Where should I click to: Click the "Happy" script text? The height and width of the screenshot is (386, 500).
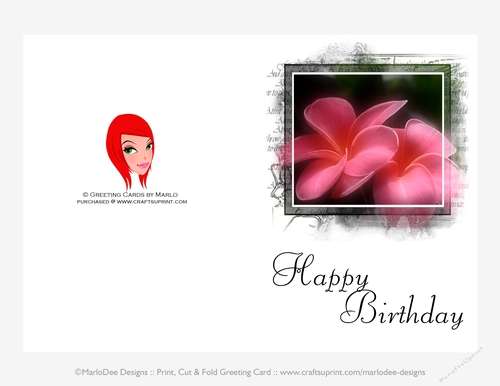pos(321,272)
